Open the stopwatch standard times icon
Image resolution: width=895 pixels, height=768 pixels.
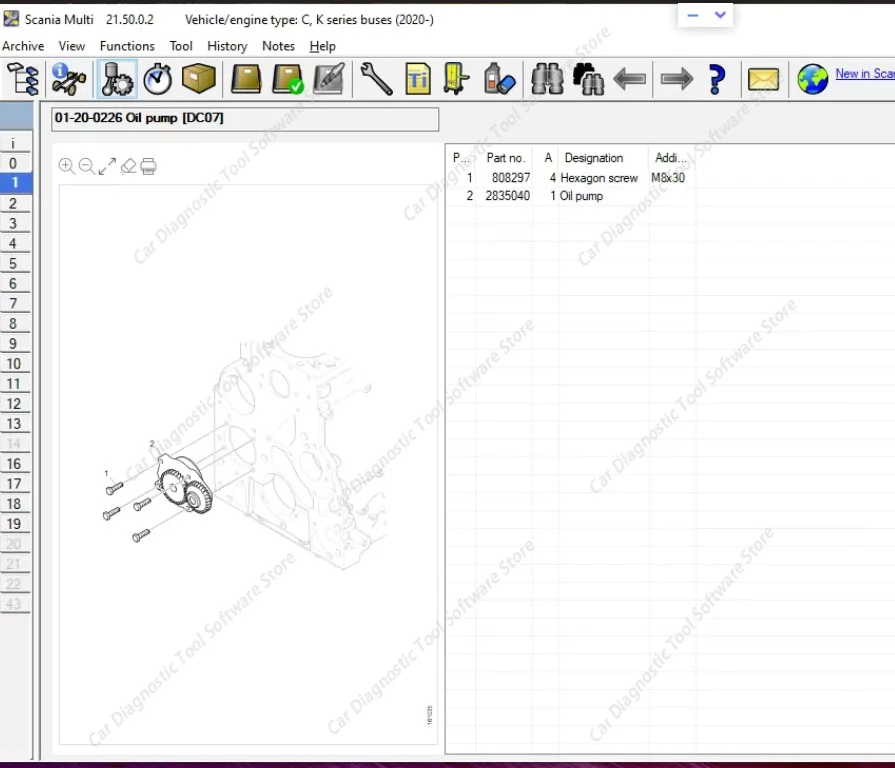click(157, 78)
